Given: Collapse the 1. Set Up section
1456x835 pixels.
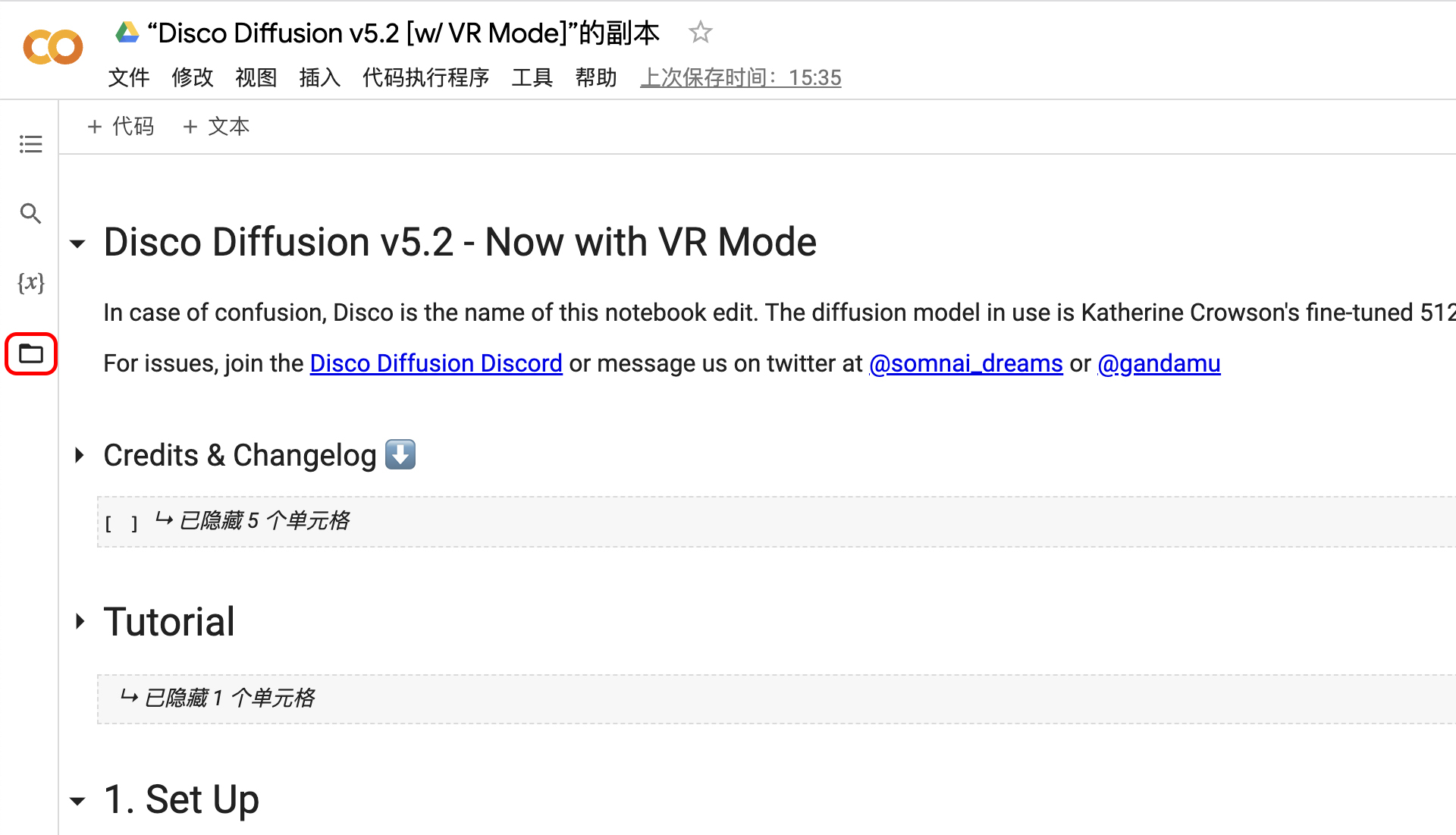Looking at the screenshot, I should (x=77, y=801).
